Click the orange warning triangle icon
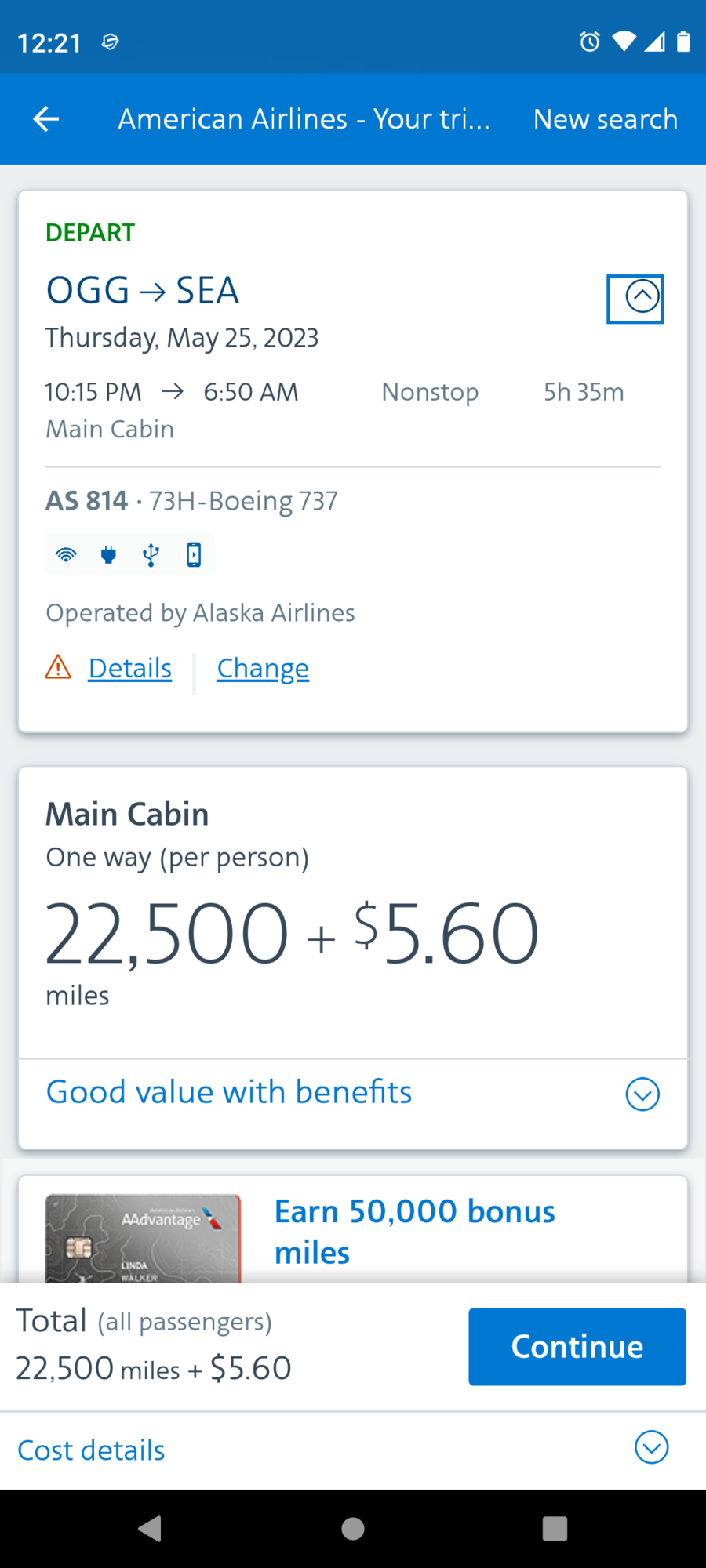The height and width of the screenshot is (1568, 706). 58,668
